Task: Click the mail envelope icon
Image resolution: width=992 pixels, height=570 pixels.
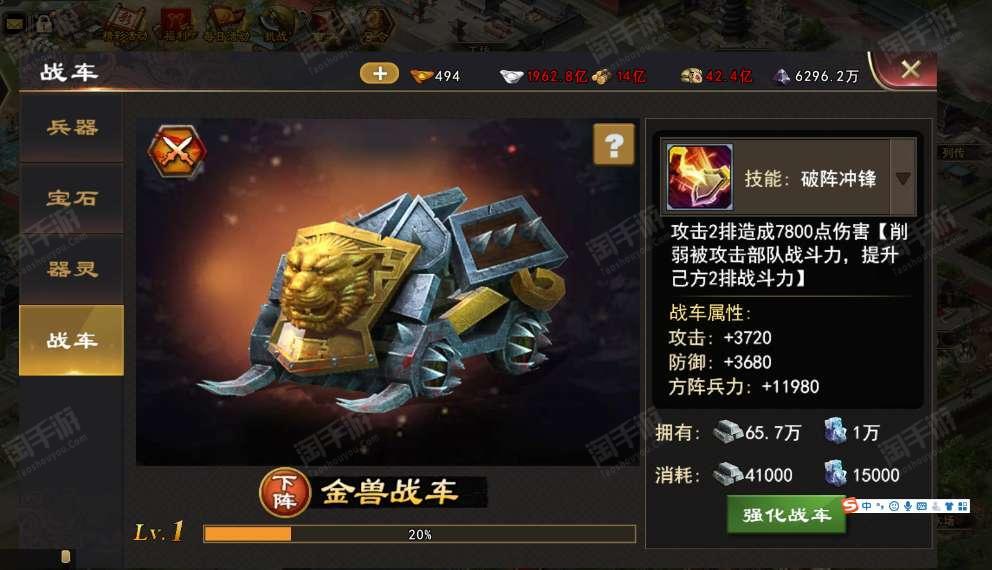Action: (x=14, y=24)
